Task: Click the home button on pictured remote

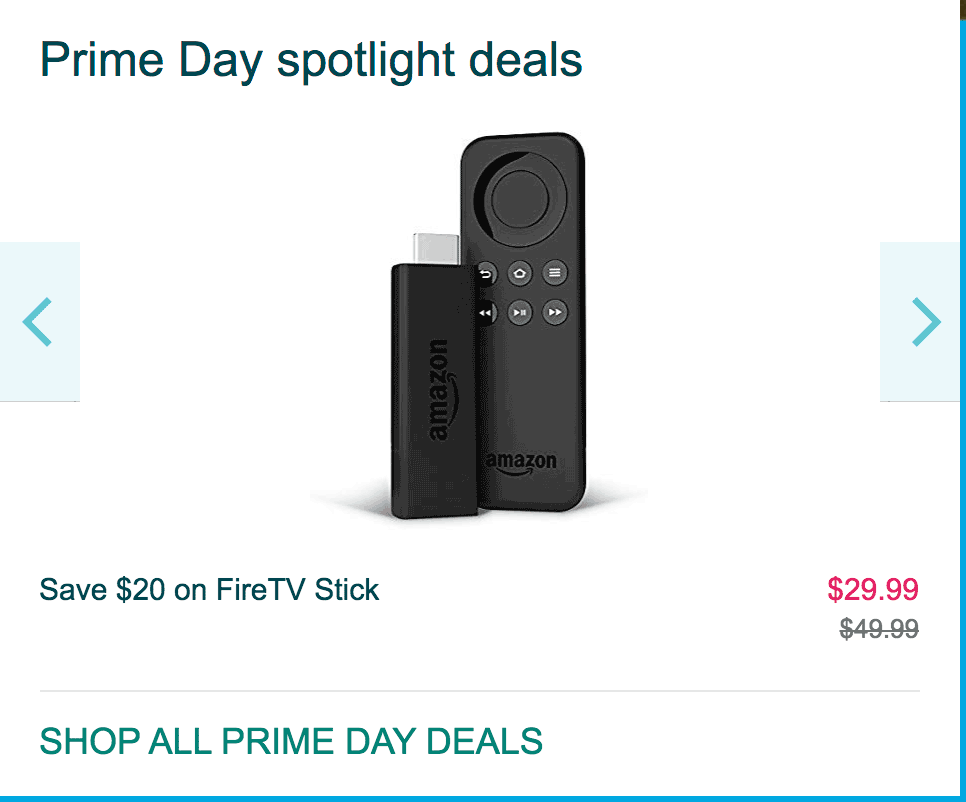Action: click(x=520, y=273)
